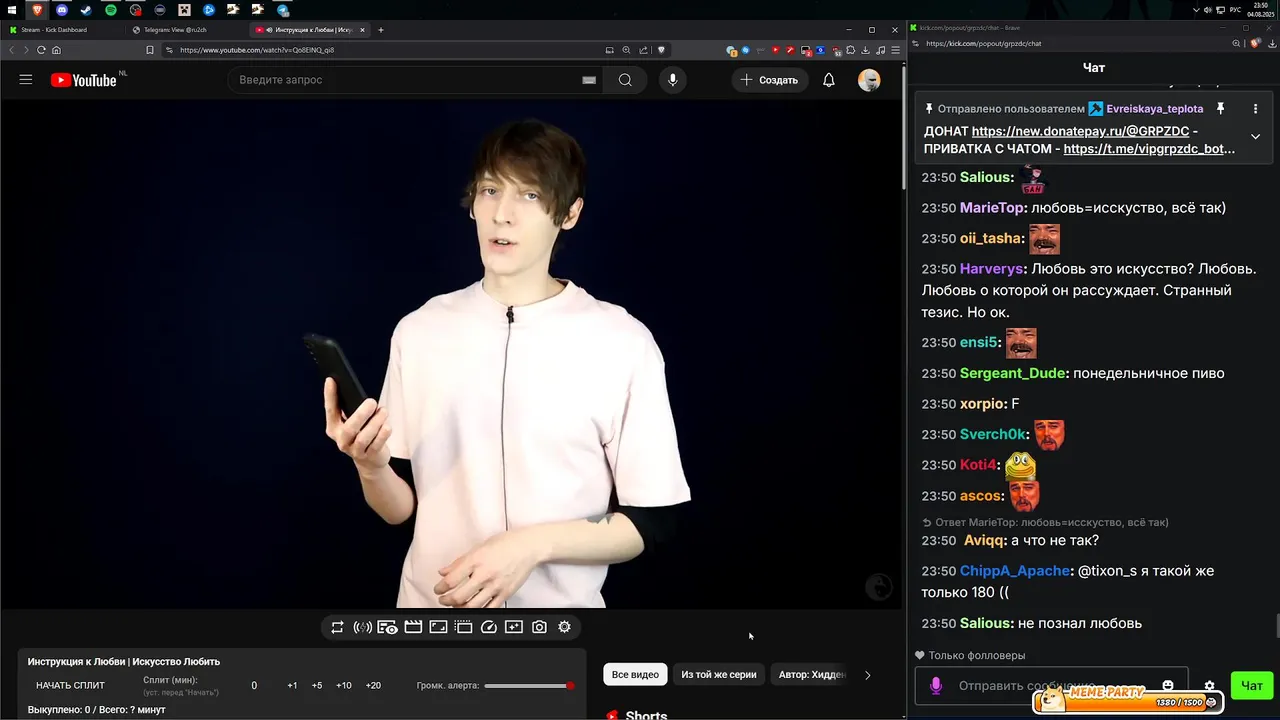The width and height of the screenshot is (1280, 720).
Task: Switch to the Stream - Kick Dashboard tab
Action: pyautogui.click(x=66, y=30)
